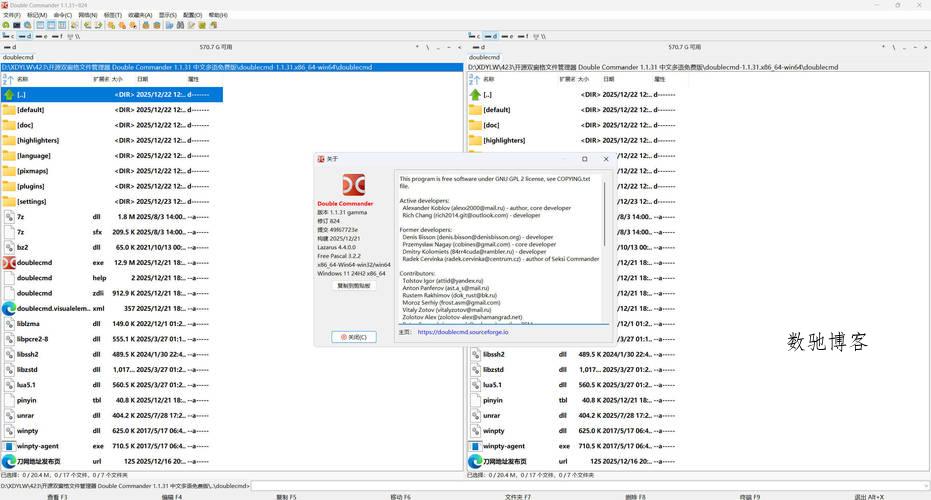Open the 配置(O) menu

pos(192,15)
